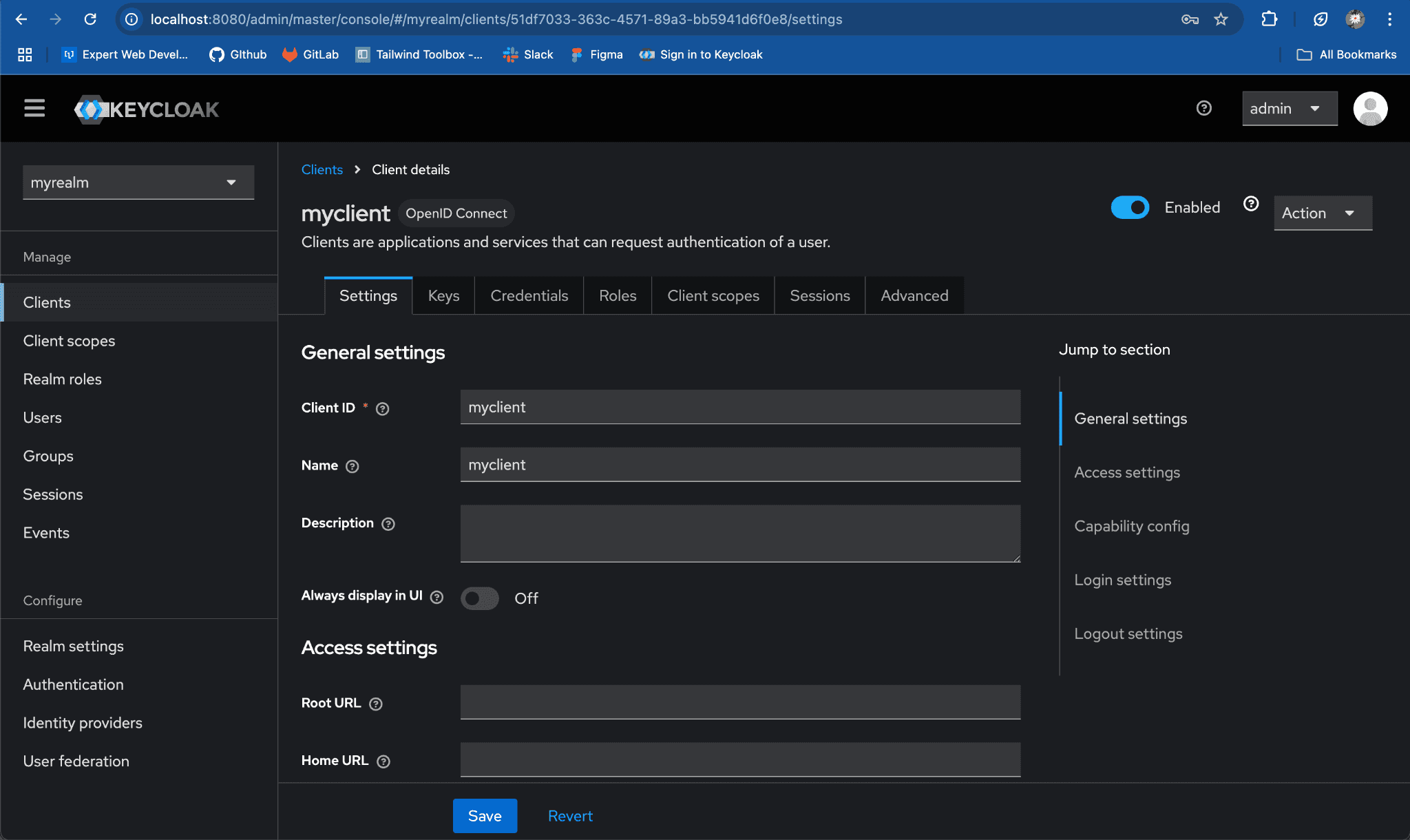This screenshot has height=840, width=1410.
Task: Click the Root URL help icon
Action: point(376,704)
